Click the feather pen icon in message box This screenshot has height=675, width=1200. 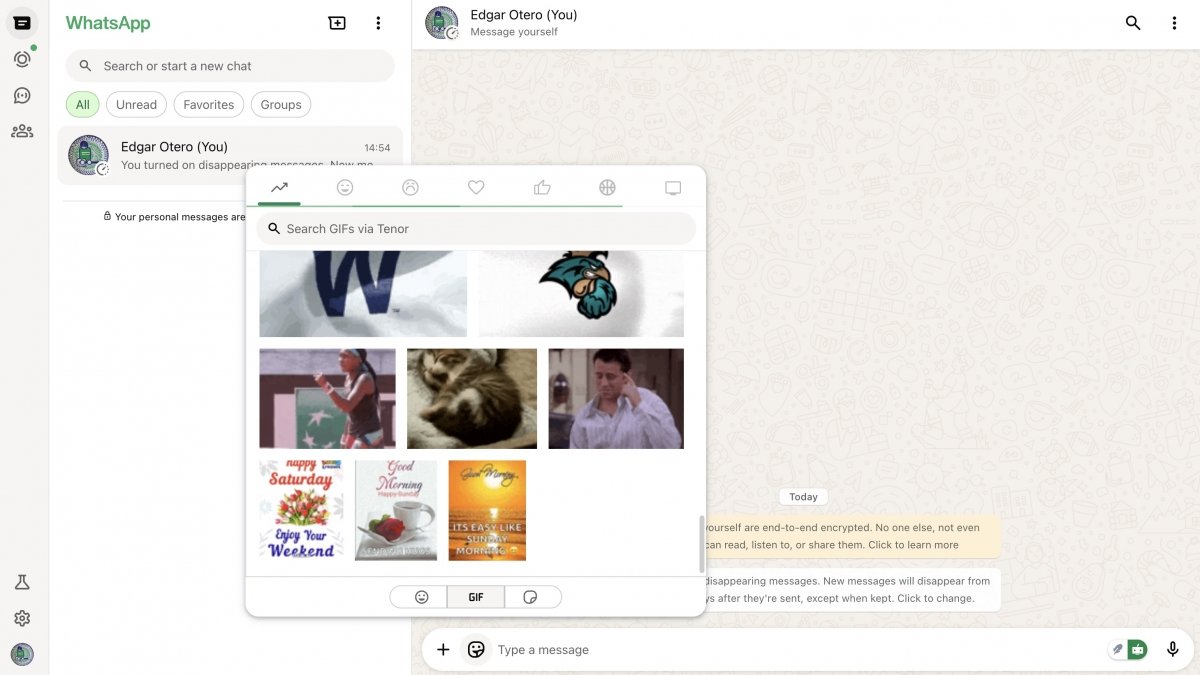click(x=1118, y=650)
